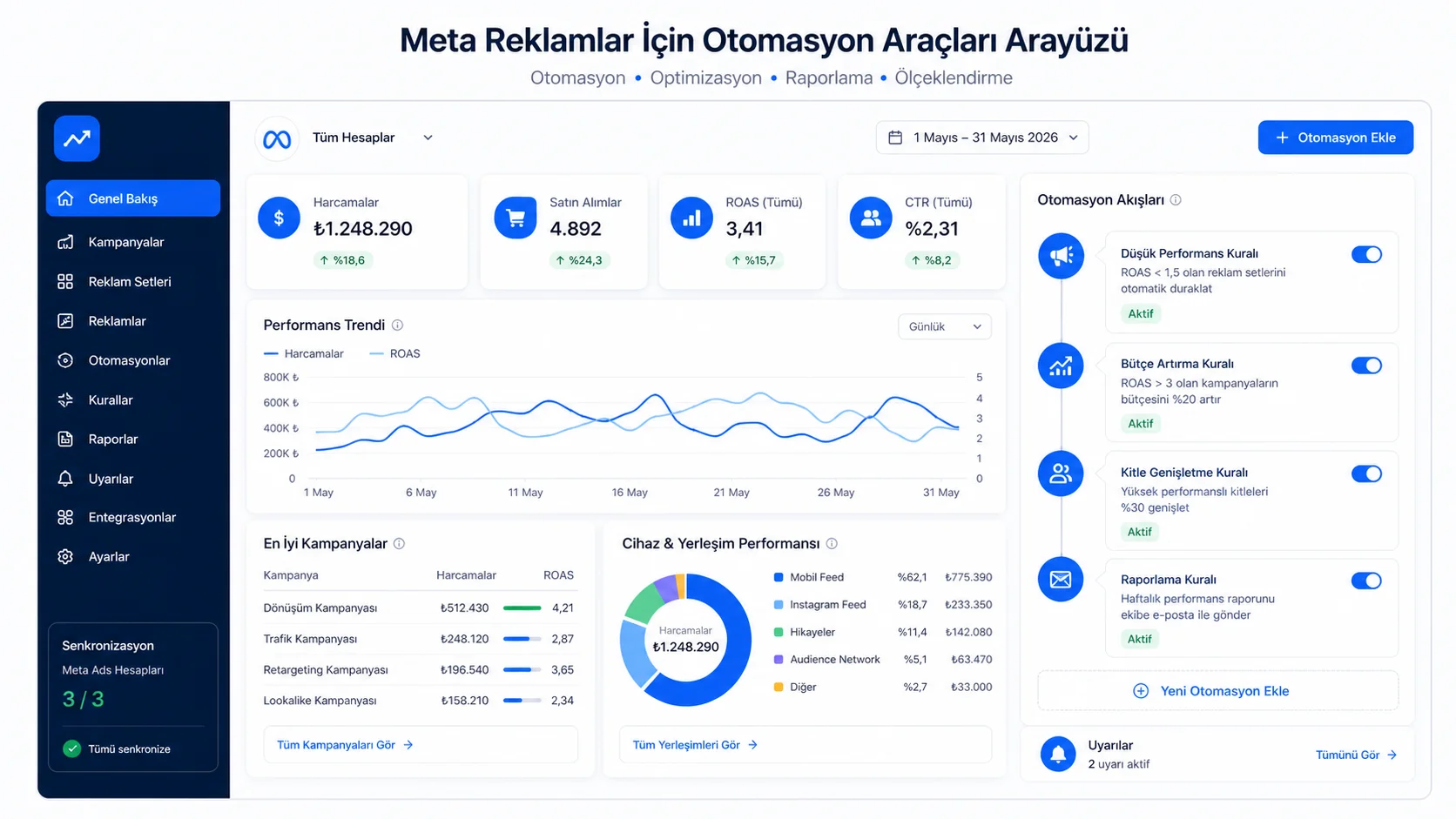Click the Ayarlar gear icon

(65, 556)
